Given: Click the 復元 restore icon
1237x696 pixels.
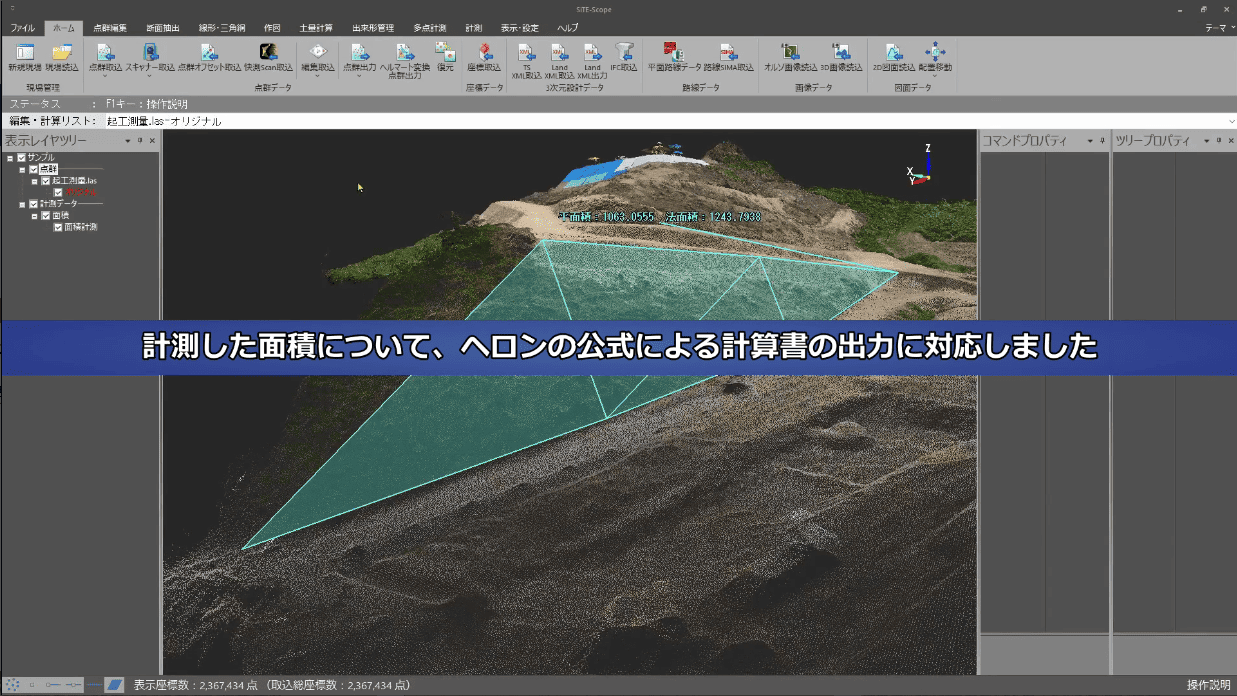Looking at the screenshot, I should (445, 52).
